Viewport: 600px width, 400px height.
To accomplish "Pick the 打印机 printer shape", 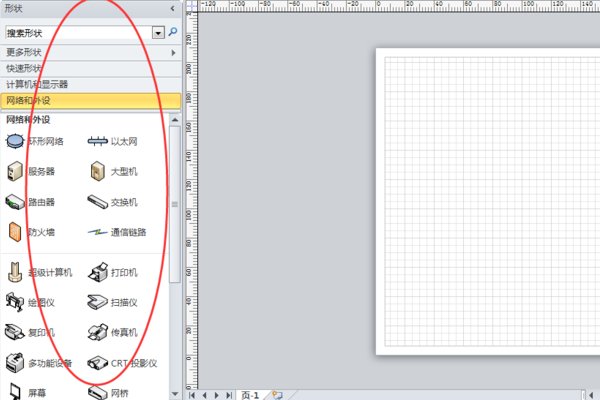I will pos(112,272).
